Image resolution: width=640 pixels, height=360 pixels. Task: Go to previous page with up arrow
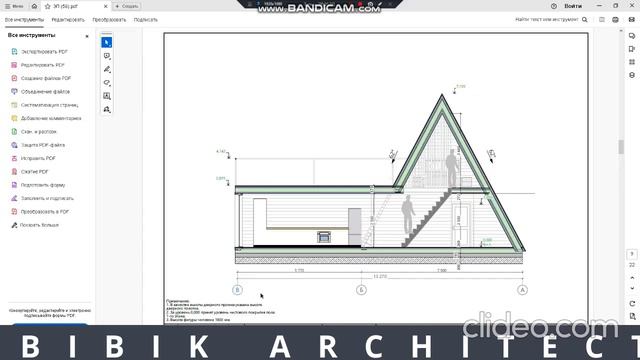click(632, 278)
